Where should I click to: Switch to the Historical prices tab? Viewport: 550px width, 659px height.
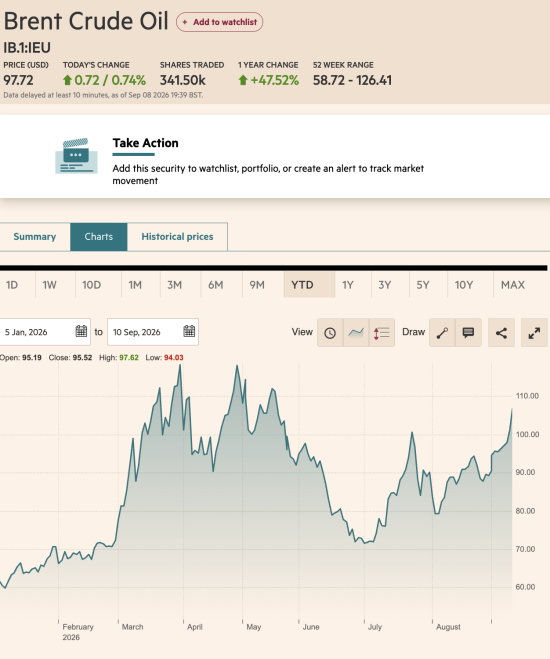177,237
